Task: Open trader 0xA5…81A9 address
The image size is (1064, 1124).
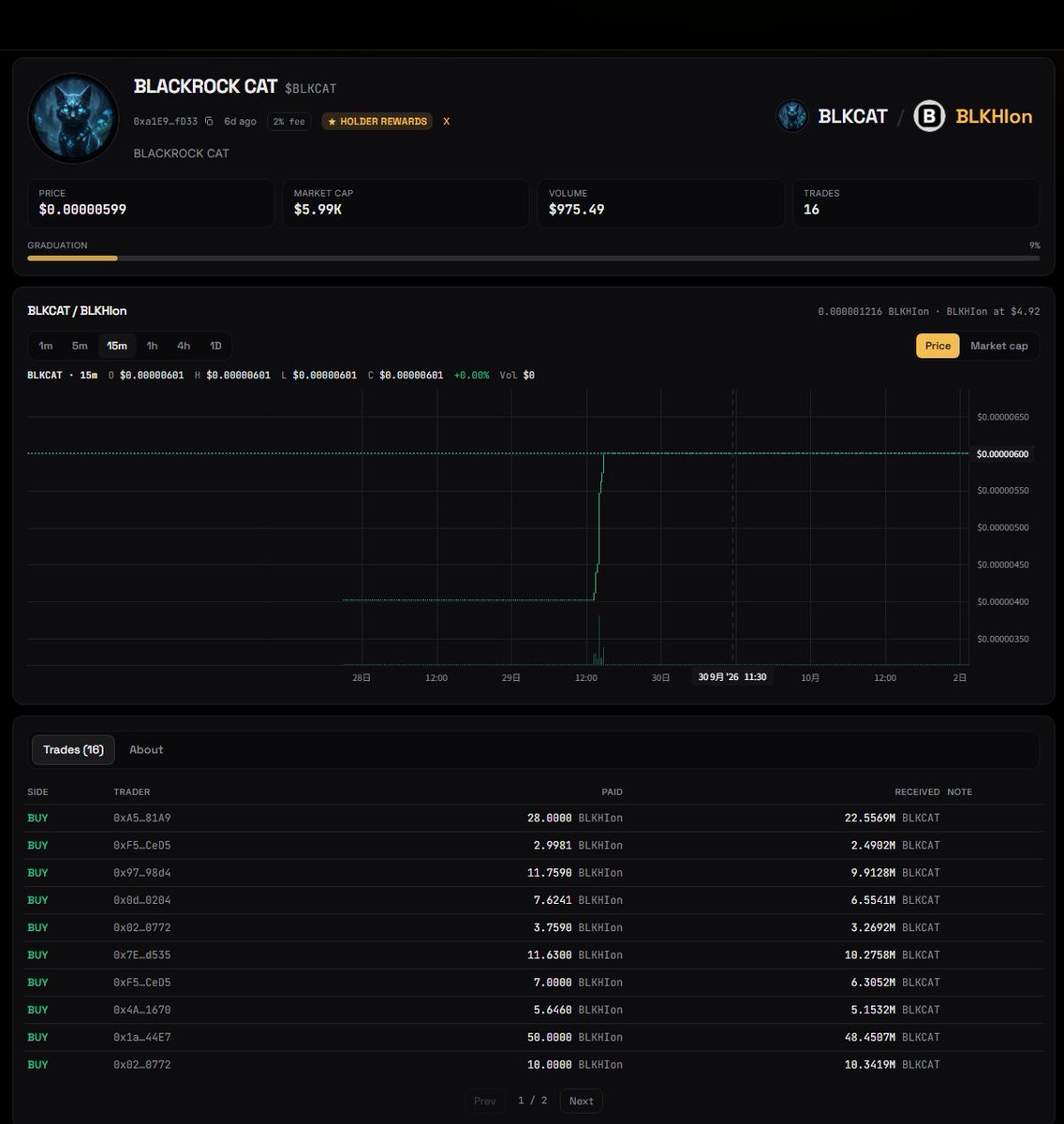Action: pos(142,818)
